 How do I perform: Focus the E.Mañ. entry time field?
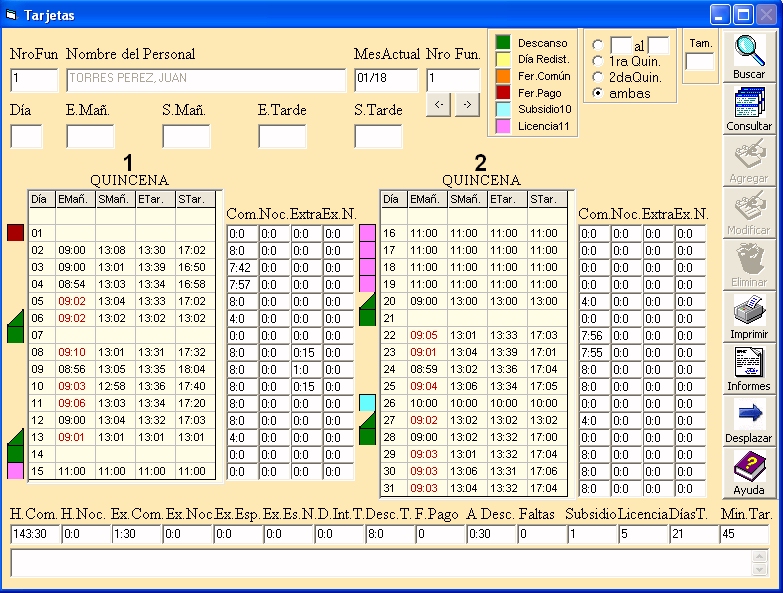90,136
